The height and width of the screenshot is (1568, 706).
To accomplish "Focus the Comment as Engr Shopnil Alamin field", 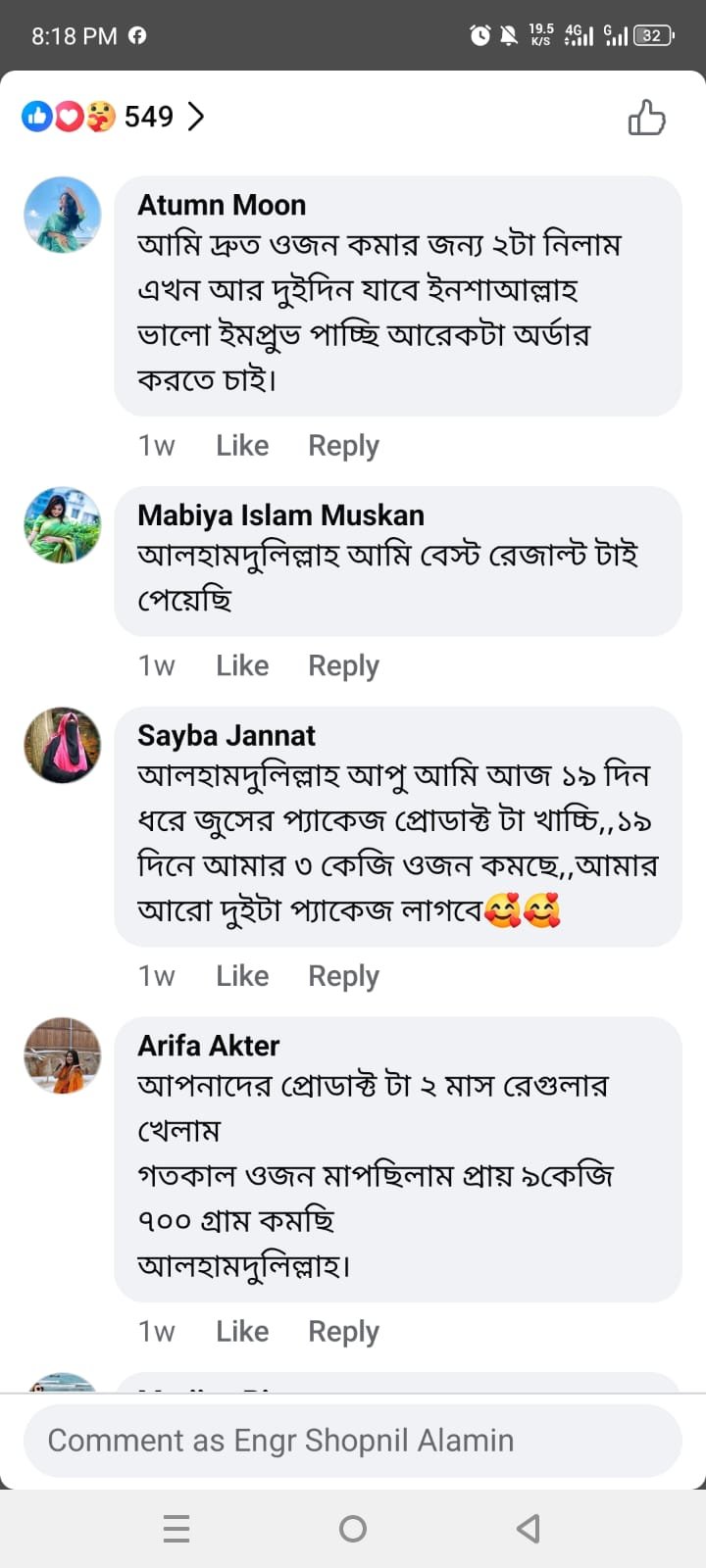I will 353,1441.
